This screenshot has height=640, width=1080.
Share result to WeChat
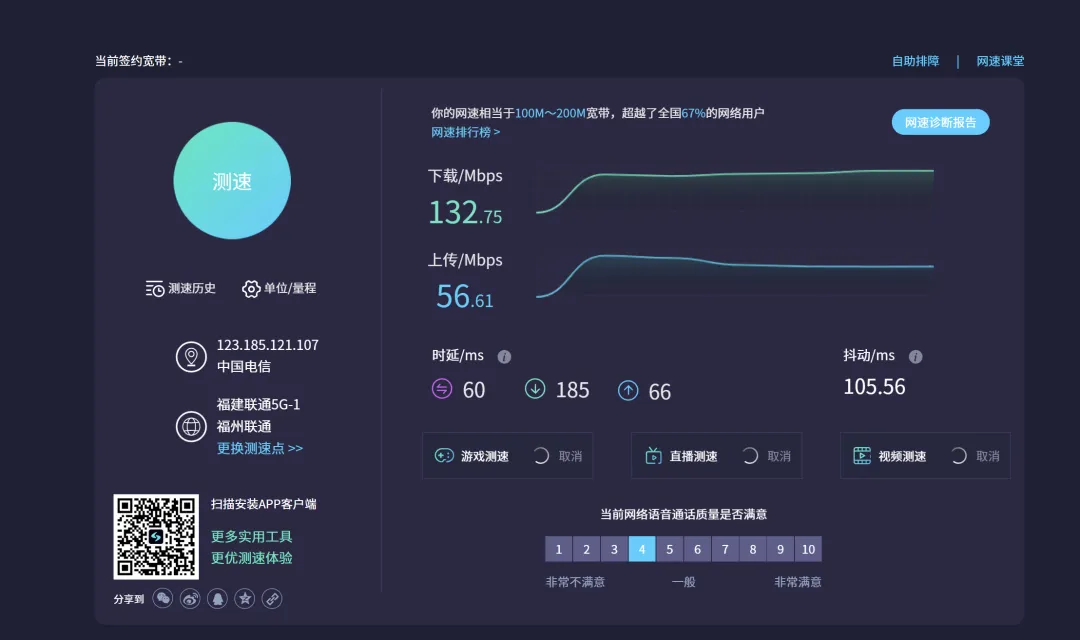[x=163, y=599]
